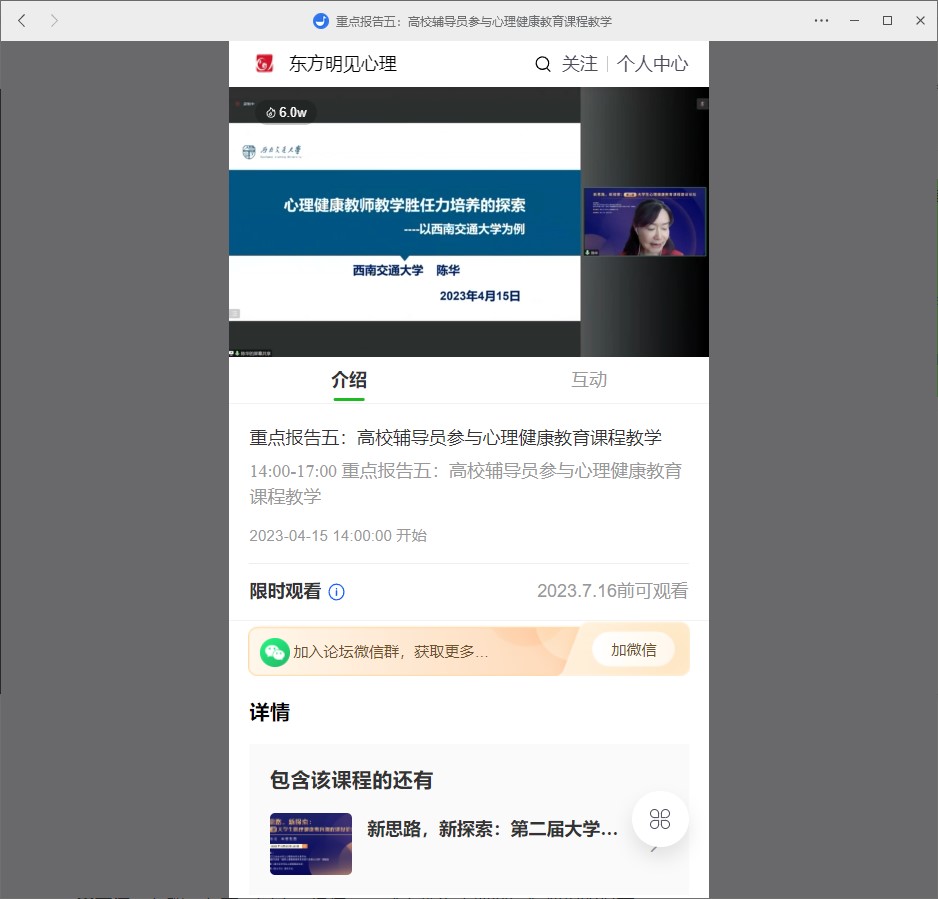Open 个人中心 personal center

652,64
